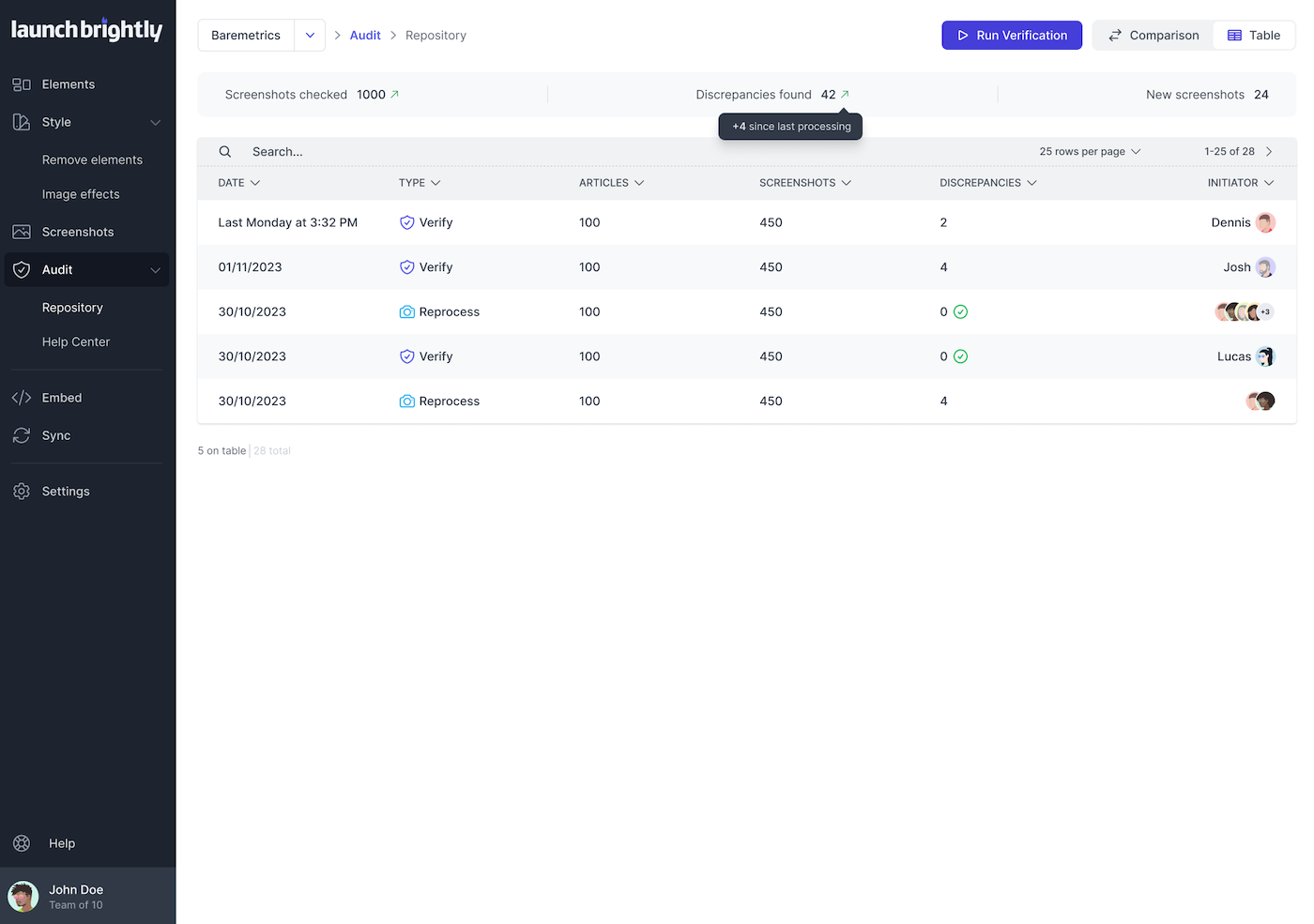The image size is (1314, 924).
Task: Click the search magnifier icon
Action: click(225, 151)
